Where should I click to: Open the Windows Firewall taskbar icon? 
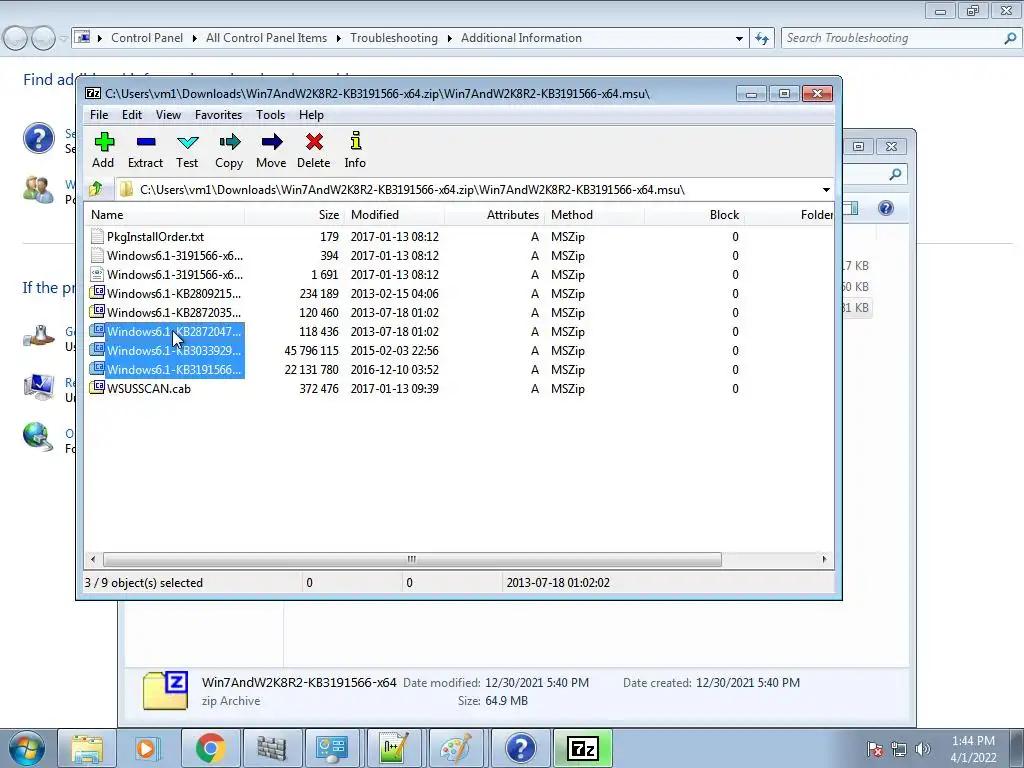coord(272,748)
